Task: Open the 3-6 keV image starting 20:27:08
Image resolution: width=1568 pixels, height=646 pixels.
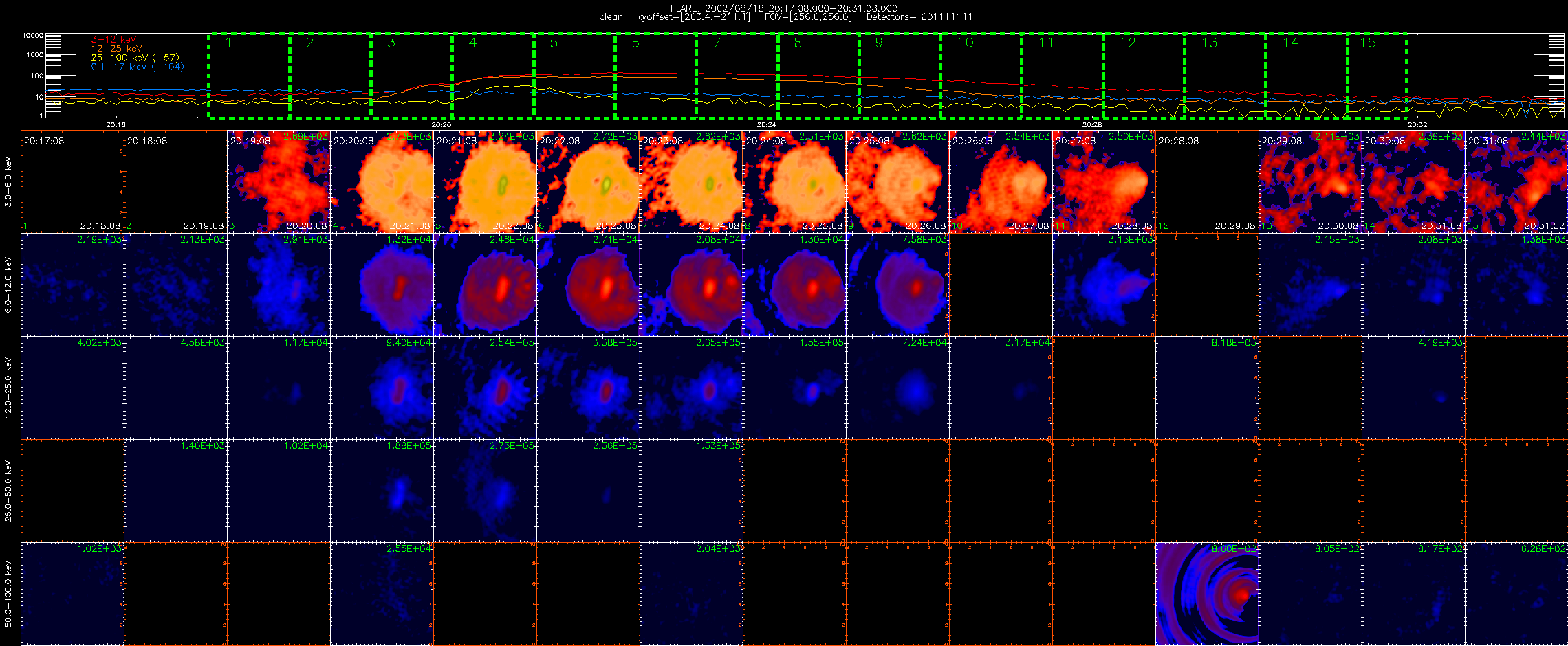Action: (1104, 181)
